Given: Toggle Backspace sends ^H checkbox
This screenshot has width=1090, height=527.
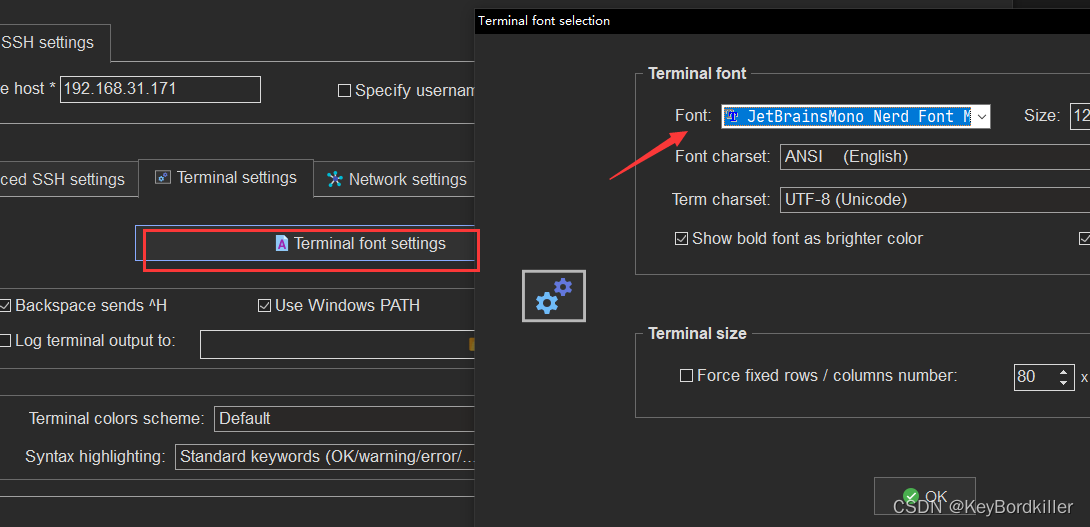Looking at the screenshot, I should (x=6, y=305).
